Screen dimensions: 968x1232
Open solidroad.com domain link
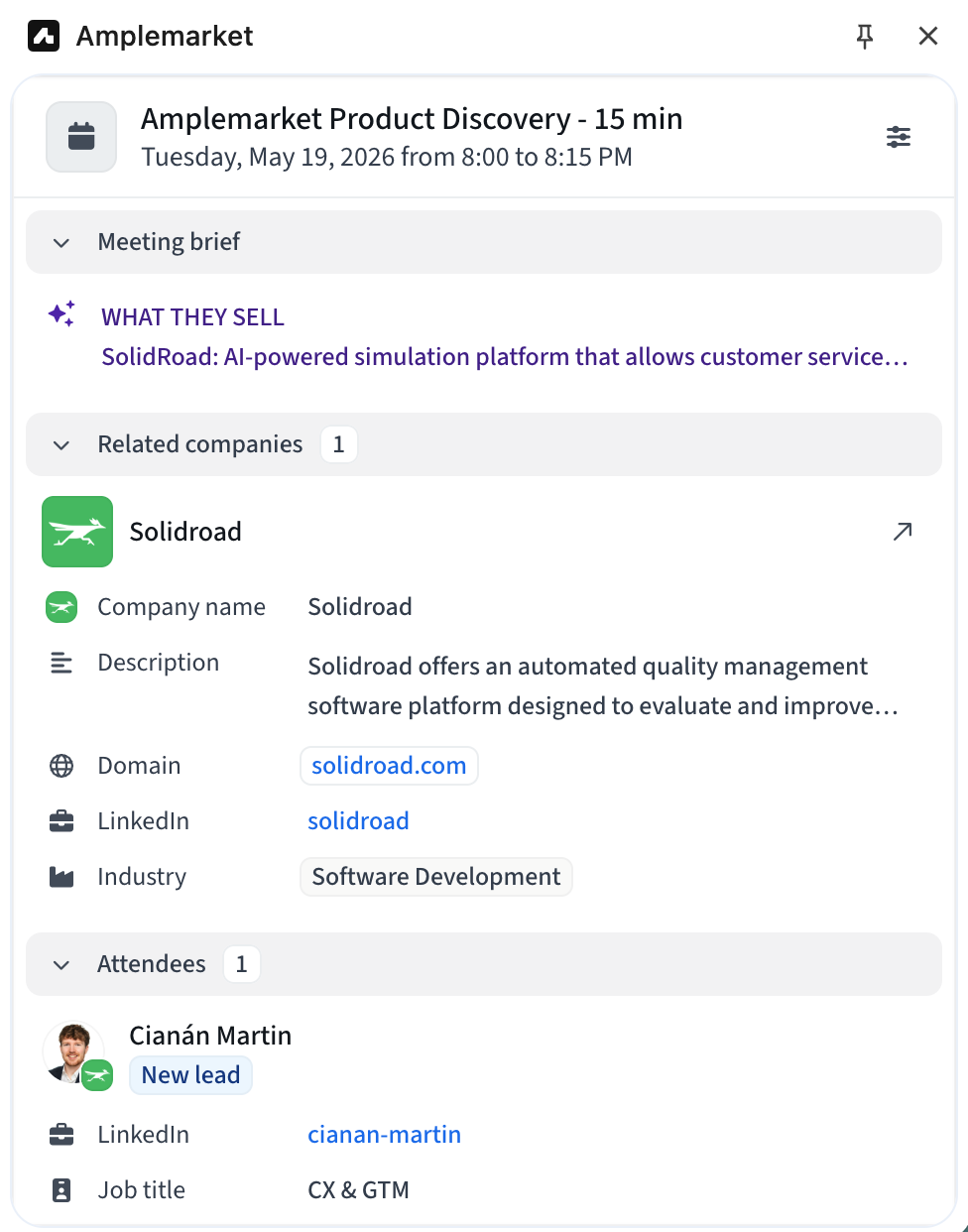pyautogui.click(x=389, y=766)
